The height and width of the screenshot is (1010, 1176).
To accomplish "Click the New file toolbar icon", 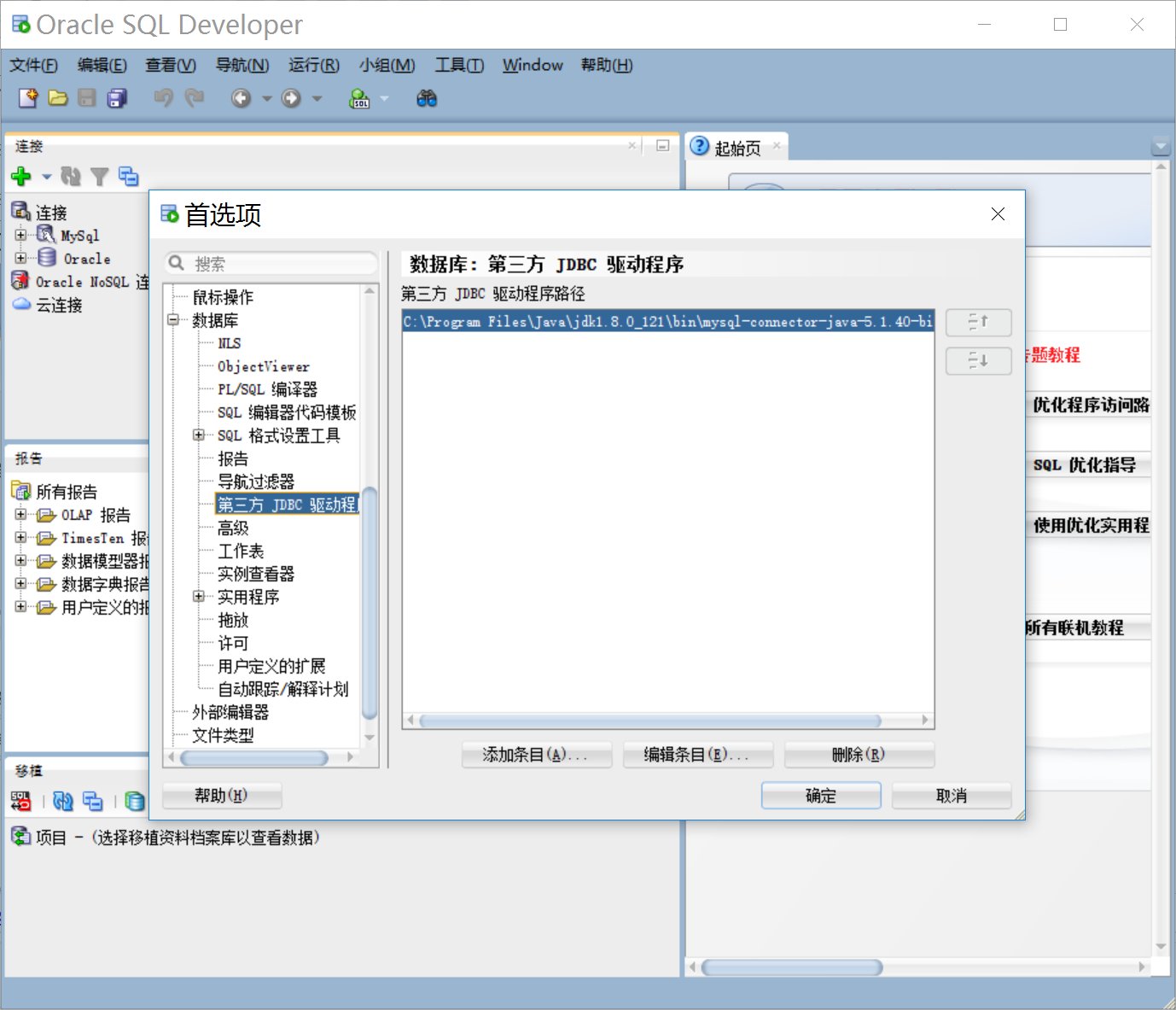I will point(28,98).
